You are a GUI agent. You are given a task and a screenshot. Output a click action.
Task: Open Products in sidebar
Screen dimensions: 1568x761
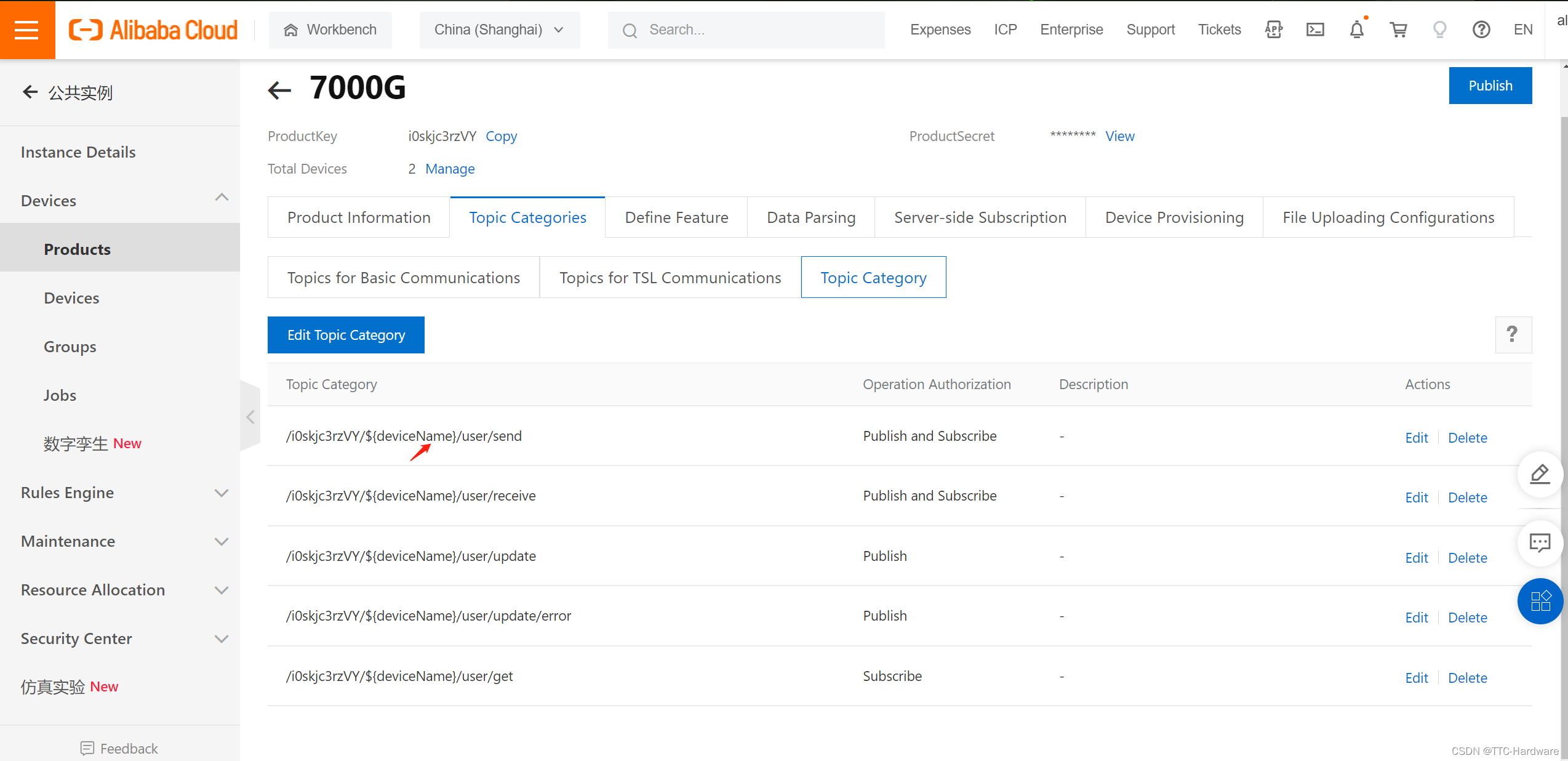(120, 249)
